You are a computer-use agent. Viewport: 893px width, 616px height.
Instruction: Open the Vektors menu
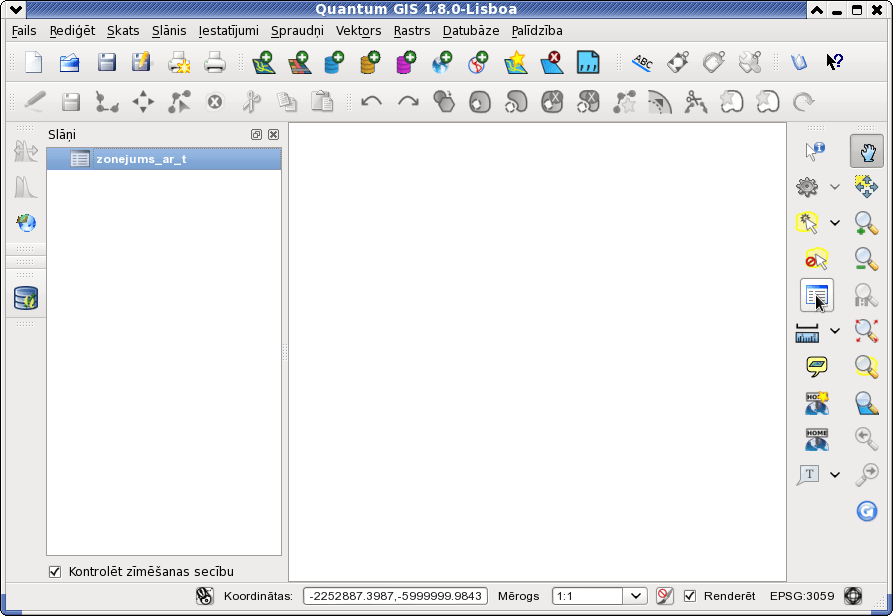point(358,31)
